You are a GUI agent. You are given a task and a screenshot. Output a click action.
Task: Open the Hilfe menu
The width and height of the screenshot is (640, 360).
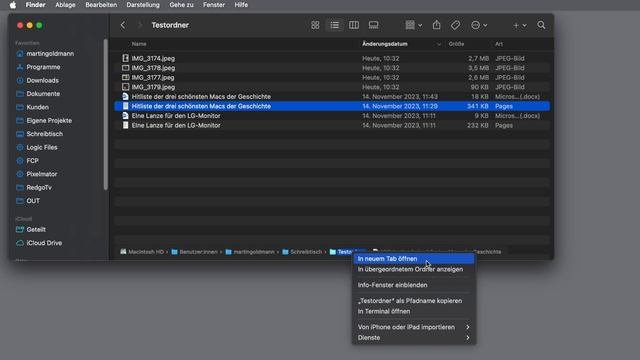241,5
